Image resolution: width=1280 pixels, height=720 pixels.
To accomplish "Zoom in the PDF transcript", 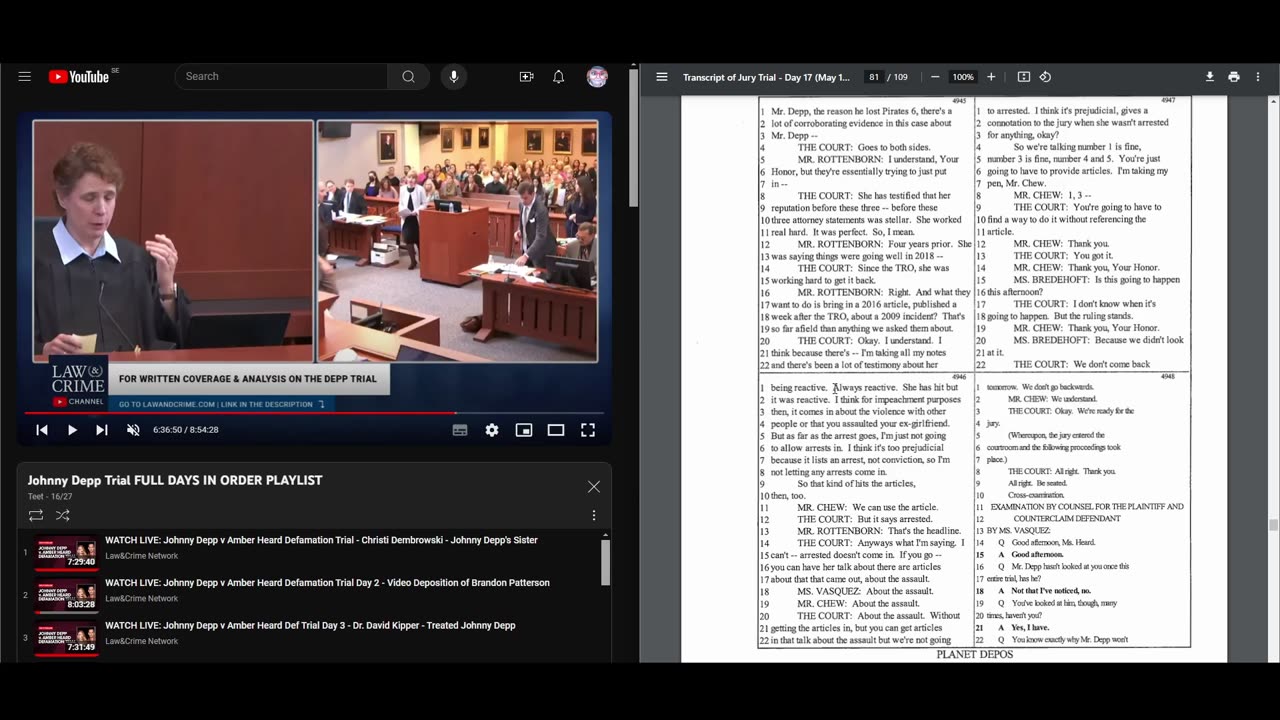I will pyautogui.click(x=991, y=77).
